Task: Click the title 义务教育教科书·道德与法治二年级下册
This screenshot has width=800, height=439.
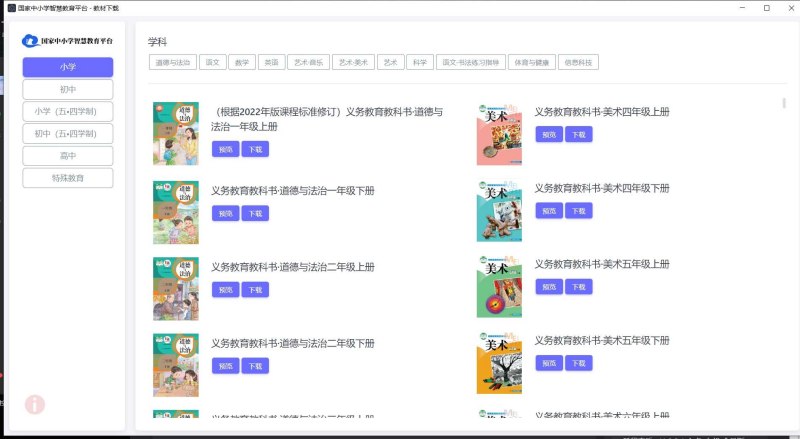Action: [x=293, y=344]
